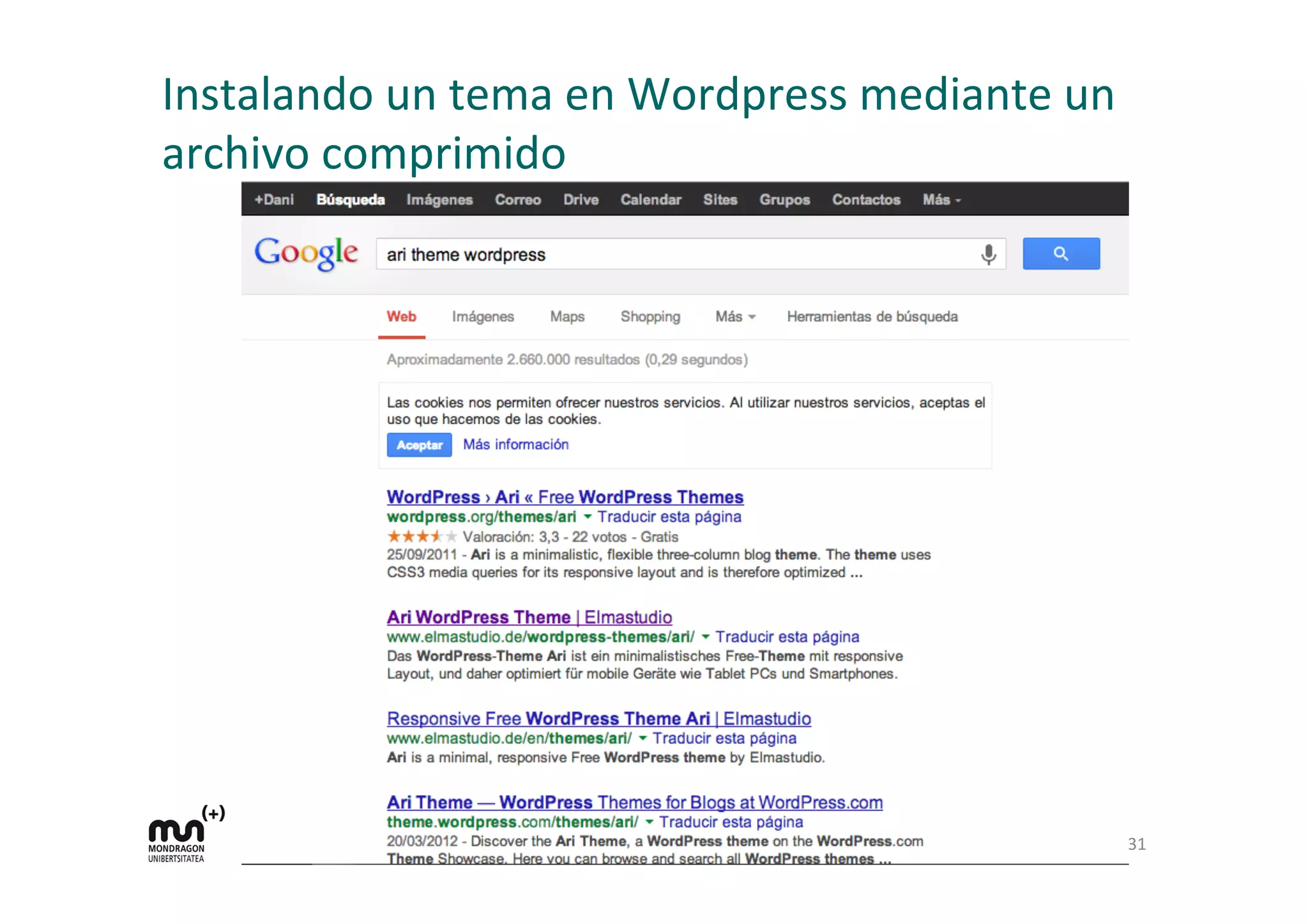Expand the Más menu in black top bar
The height and width of the screenshot is (924, 1308).
click(x=941, y=200)
